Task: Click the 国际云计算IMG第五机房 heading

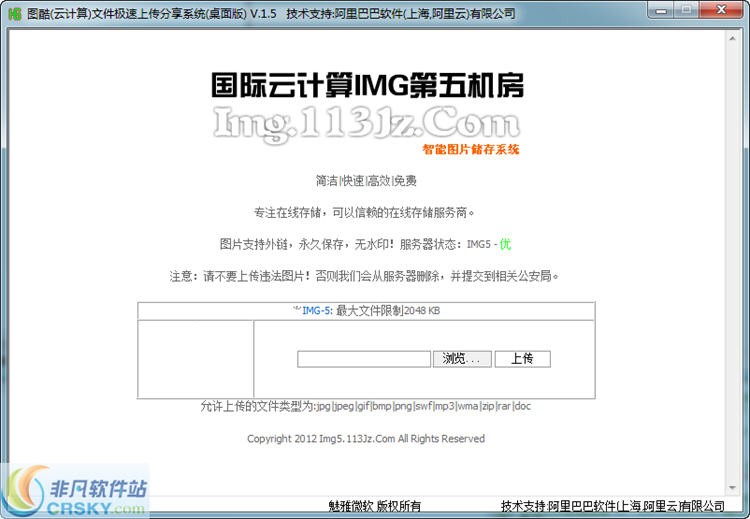Action: click(367, 86)
